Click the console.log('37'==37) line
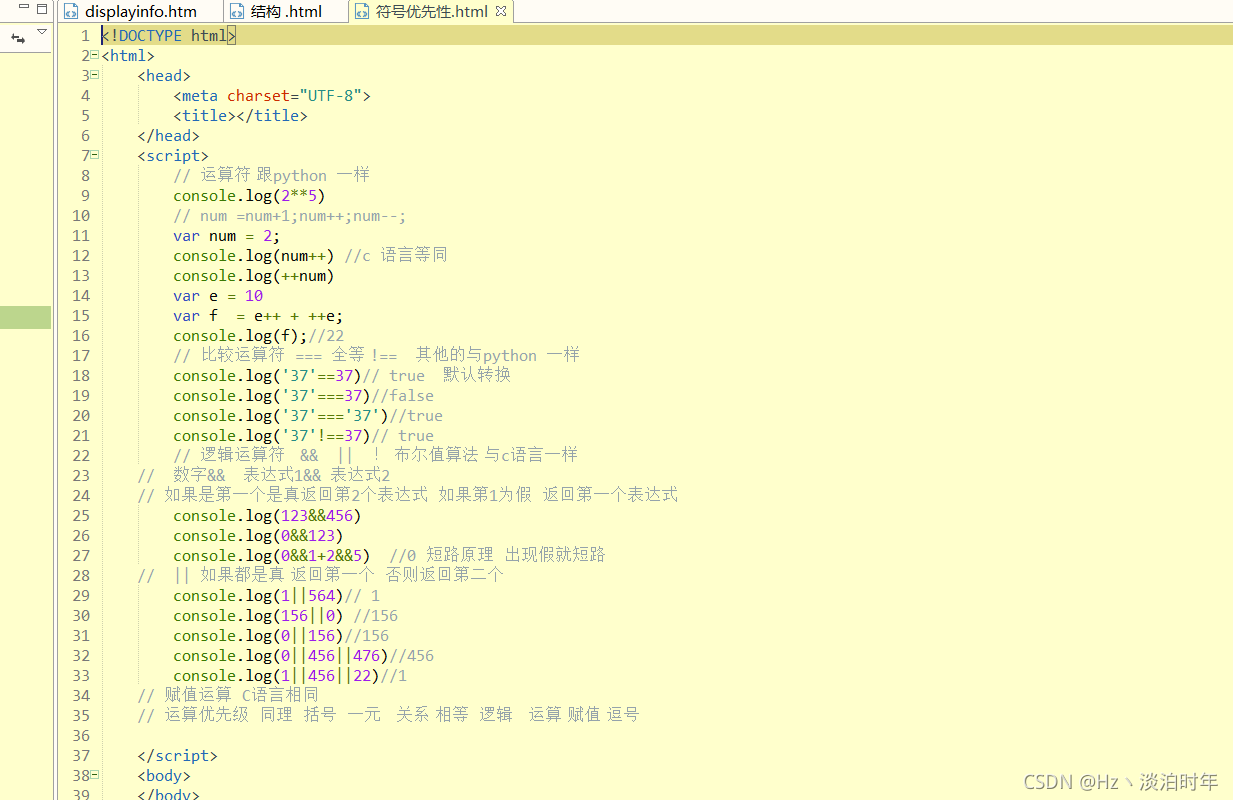The width and height of the screenshot is (1233, 800). click(342, 376)
